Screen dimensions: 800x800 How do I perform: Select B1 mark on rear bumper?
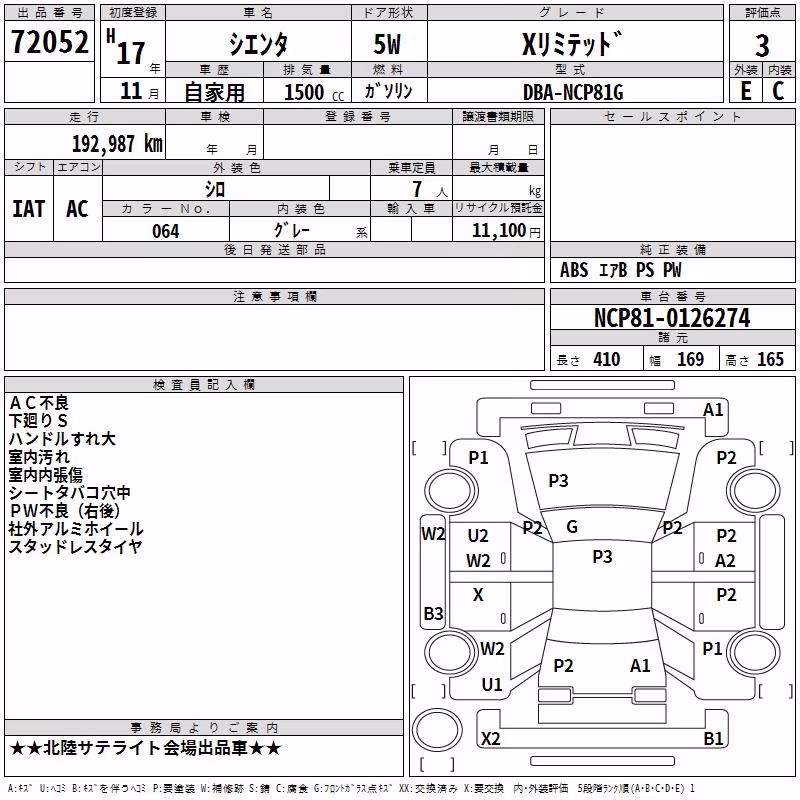click(713, 739)
